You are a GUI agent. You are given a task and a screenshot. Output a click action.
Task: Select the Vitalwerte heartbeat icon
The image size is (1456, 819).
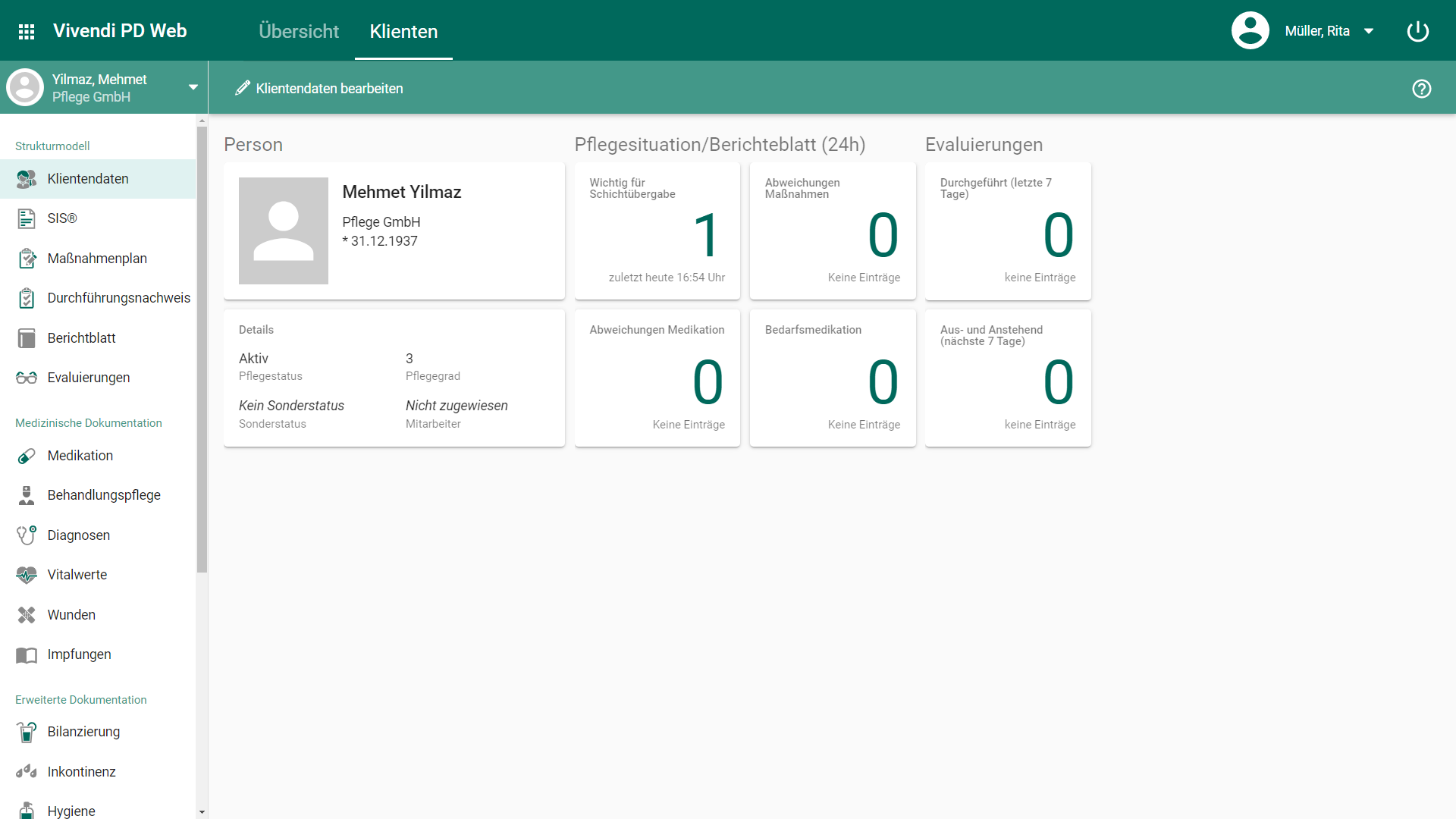pyautogui.click(x=27, y=575)
